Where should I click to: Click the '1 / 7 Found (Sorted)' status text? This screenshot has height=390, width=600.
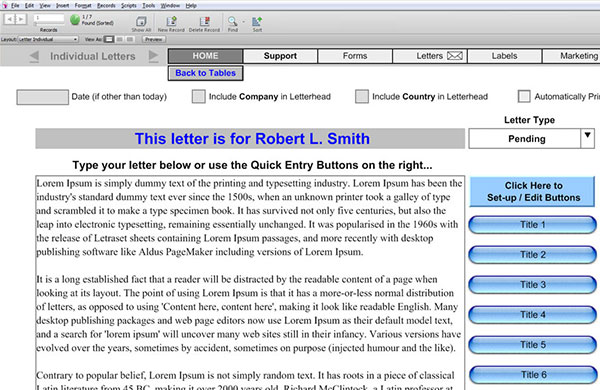click(x=98, y=20)
